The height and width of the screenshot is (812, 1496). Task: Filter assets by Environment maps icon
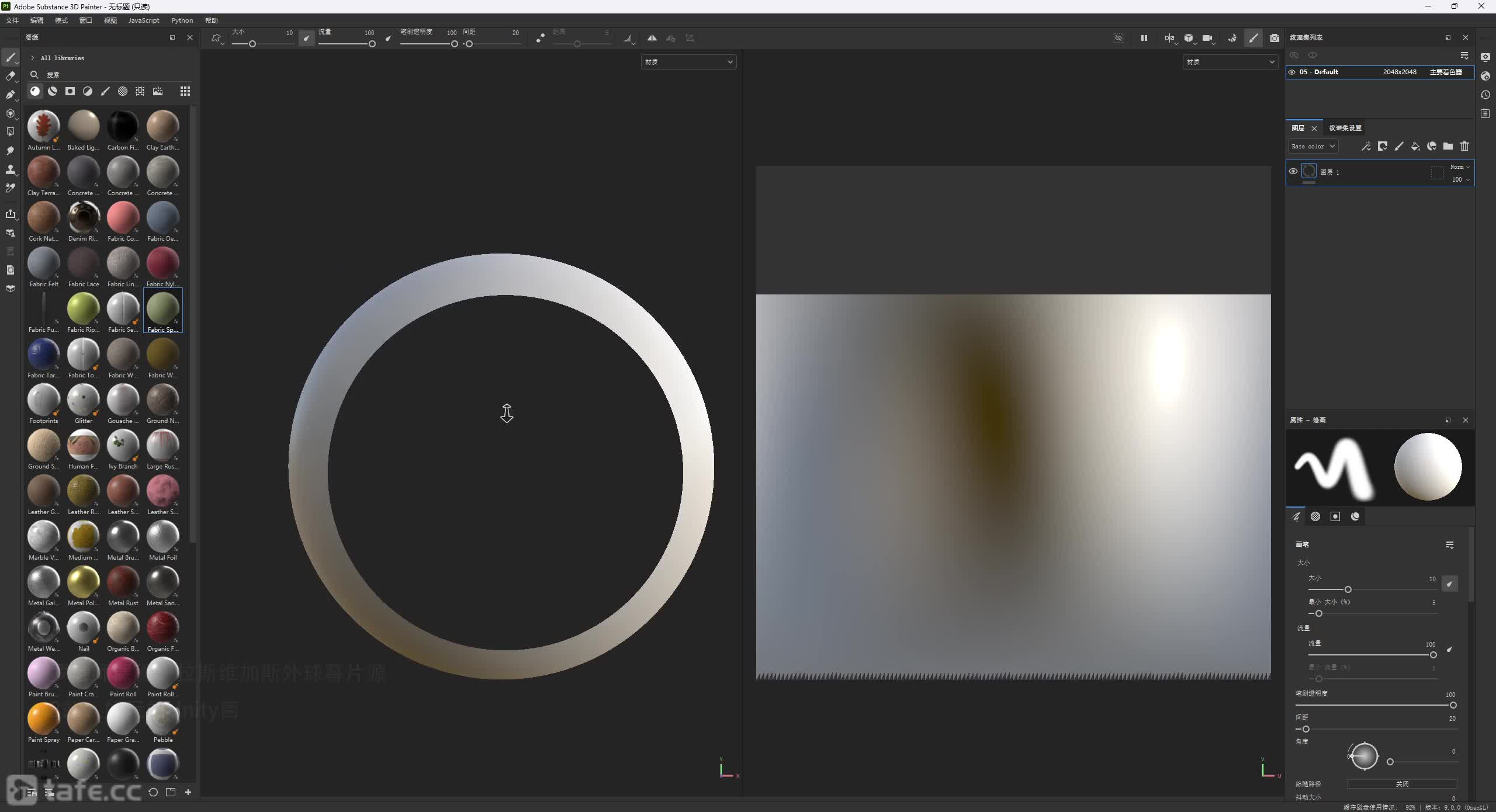(158, 91)
